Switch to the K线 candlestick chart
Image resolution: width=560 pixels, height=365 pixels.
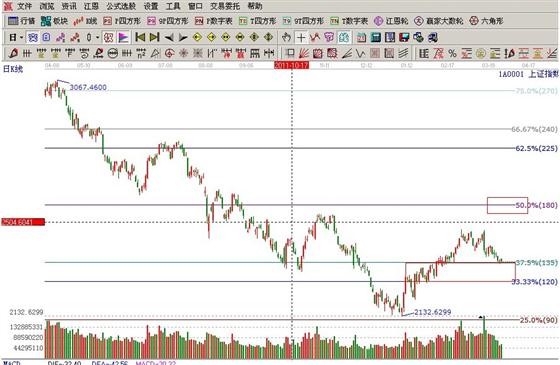85,21
